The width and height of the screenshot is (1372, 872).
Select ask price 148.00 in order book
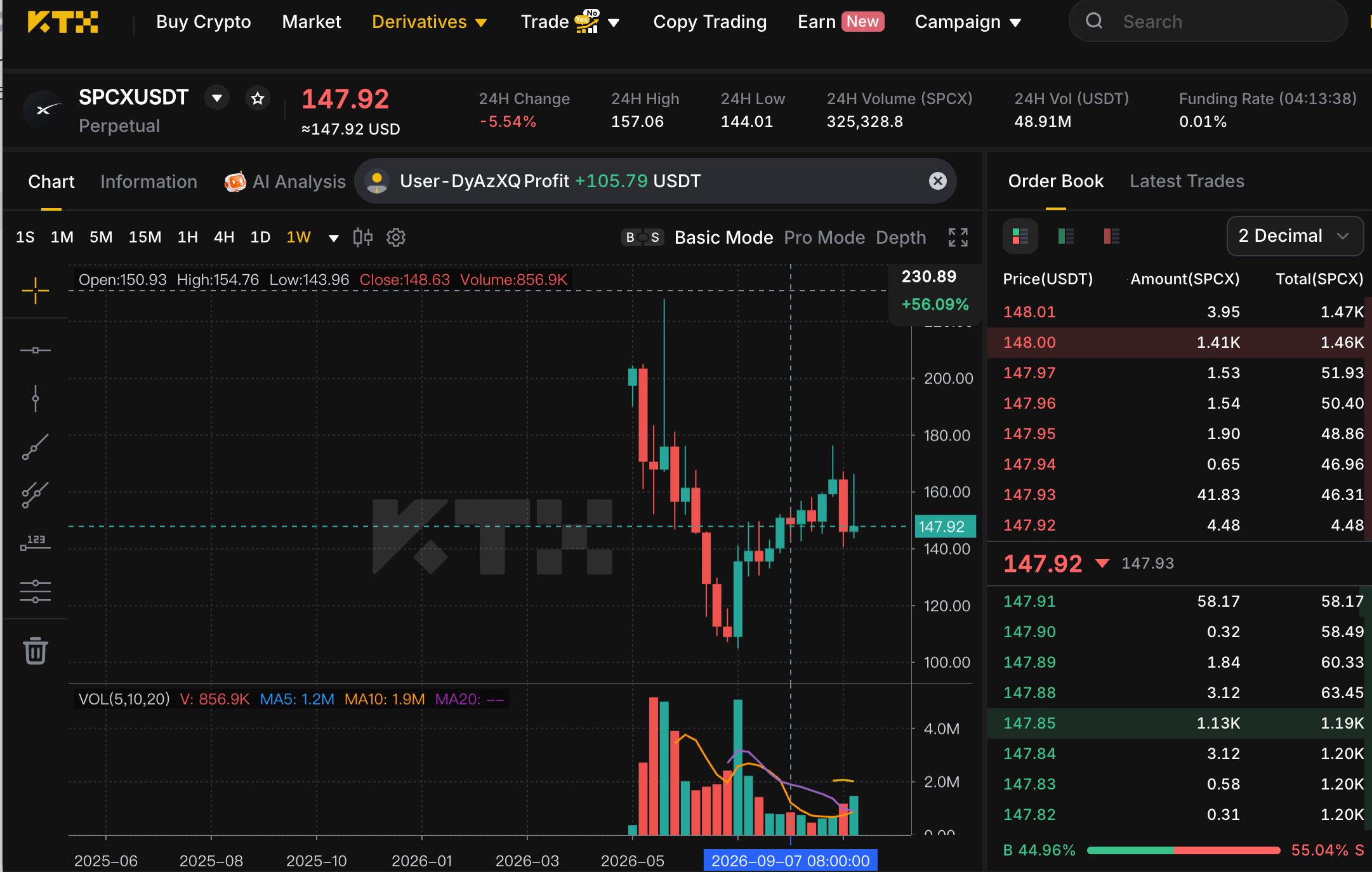(x=1029, y=342)
